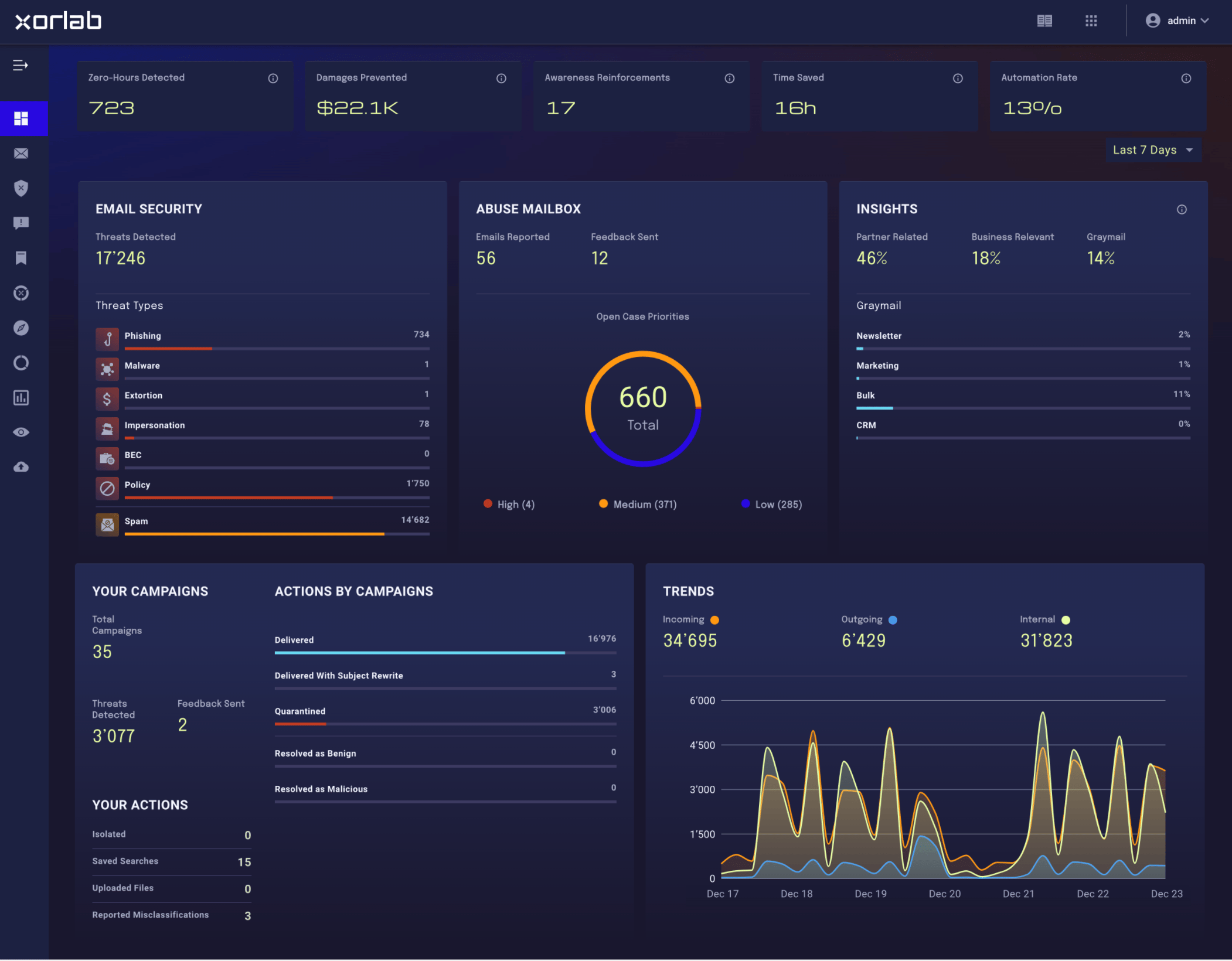Click the Spam threat type icon
1232x961 pixels.
(107, 525)
